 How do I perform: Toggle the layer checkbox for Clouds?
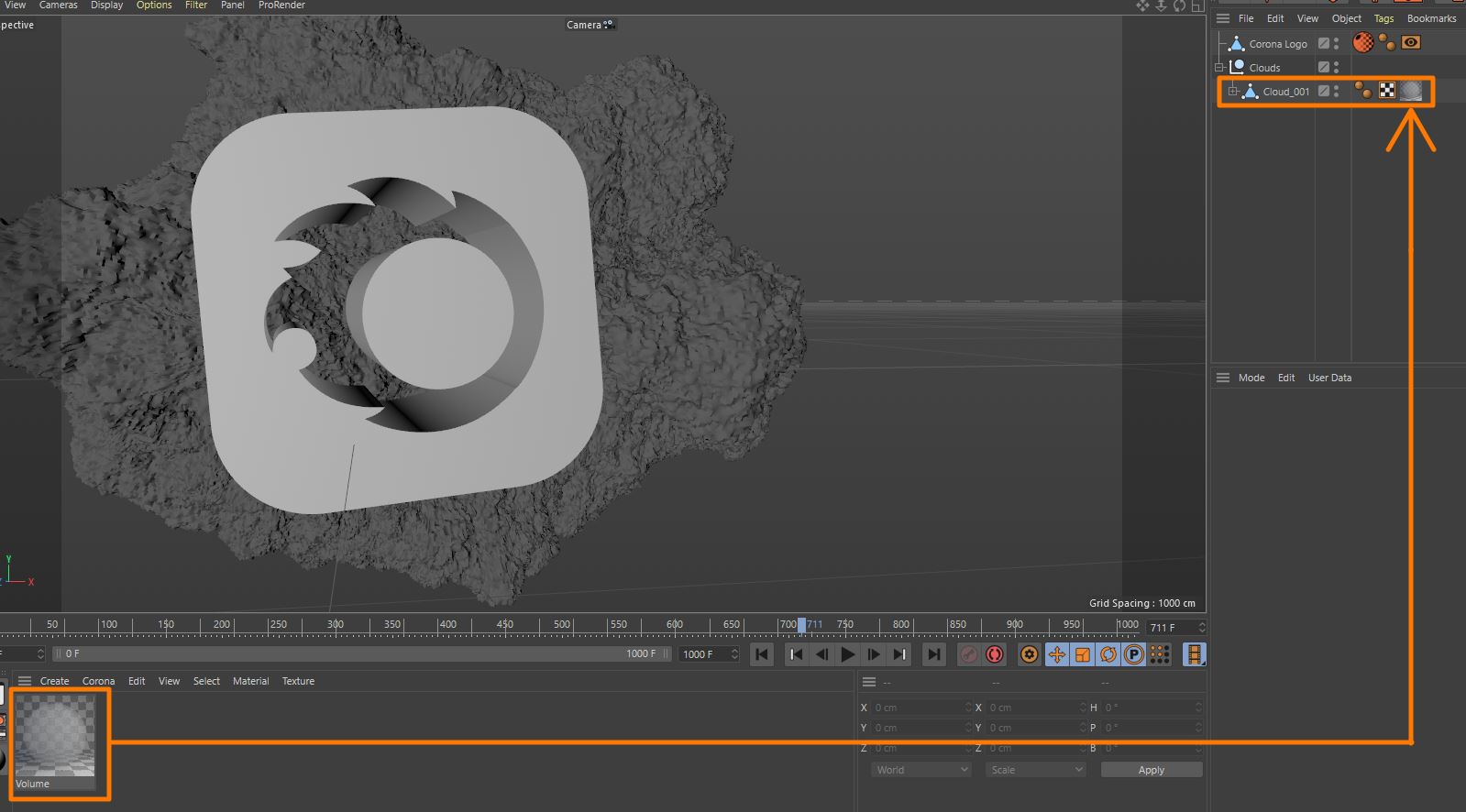[x=1324, y=67]
